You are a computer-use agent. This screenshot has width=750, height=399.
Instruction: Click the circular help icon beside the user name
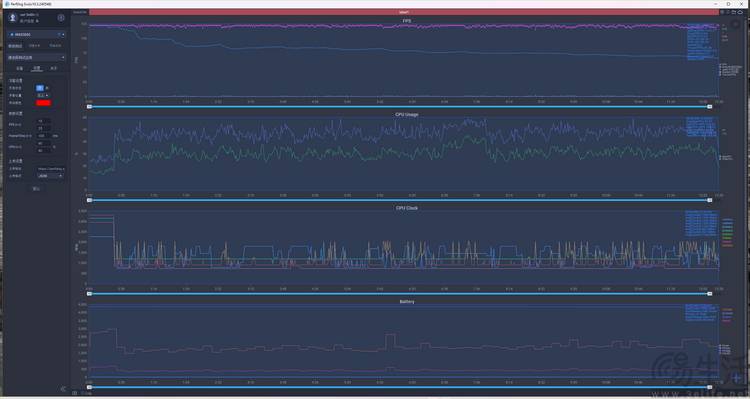pyautogui.click(x=61, y=18)
